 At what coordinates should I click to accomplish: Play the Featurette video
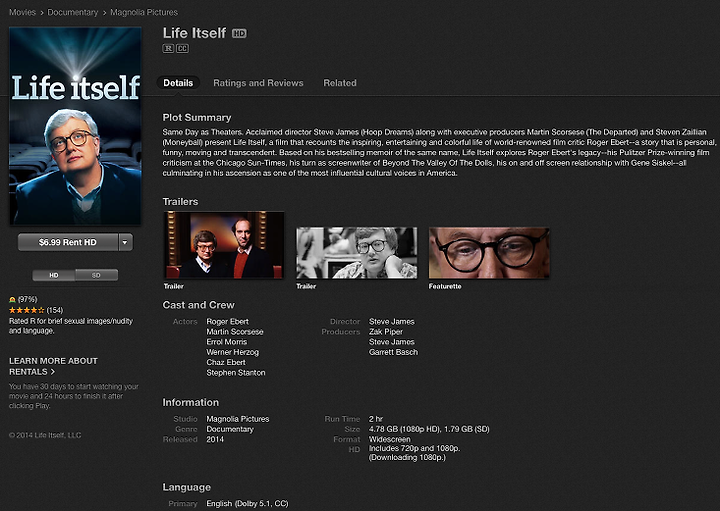click(x=489, y=253)
